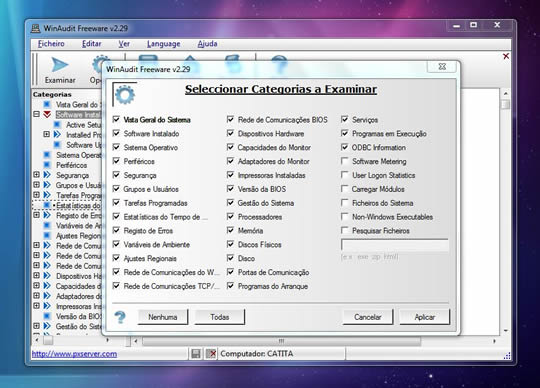Click the Nenhuma button
Viewport: 540px width, 388px height.
[163, 317]
